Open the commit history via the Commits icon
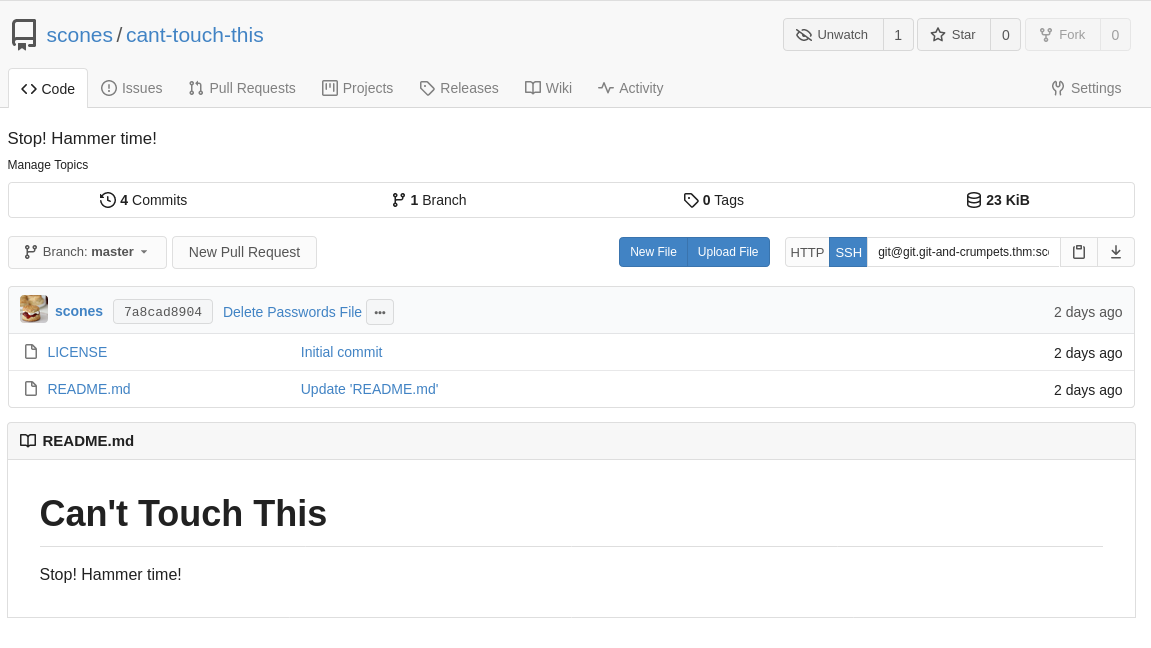This screenshot has height=648, width=1151. coord(108,200)
